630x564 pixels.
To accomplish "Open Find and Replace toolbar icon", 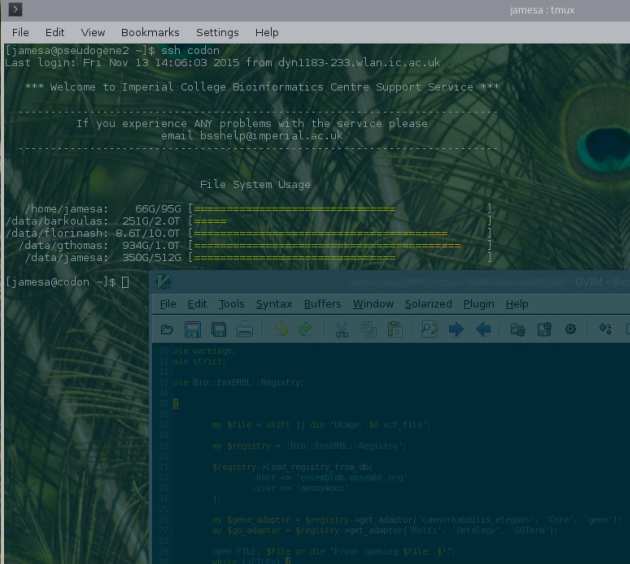I will [429, 329].
